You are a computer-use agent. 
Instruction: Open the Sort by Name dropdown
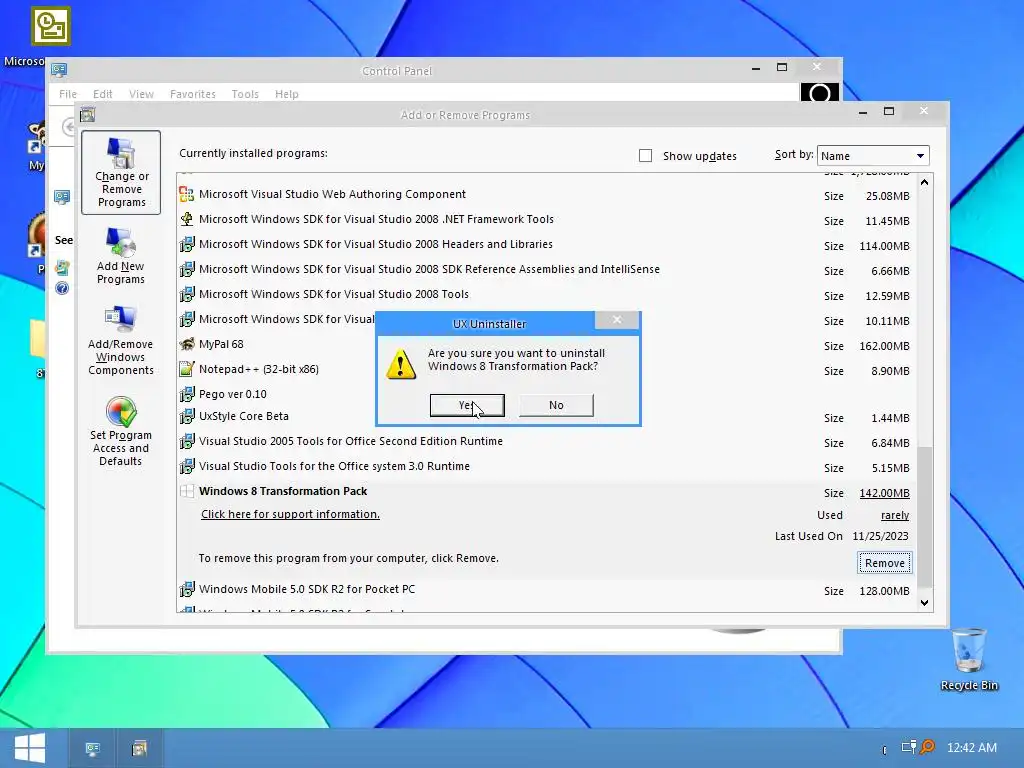(x=872, y=155)
